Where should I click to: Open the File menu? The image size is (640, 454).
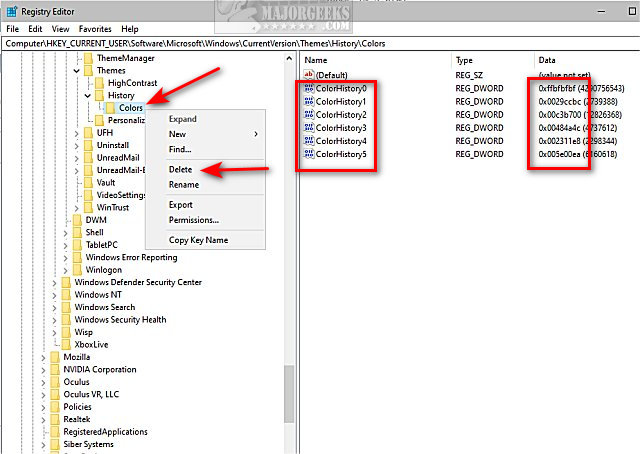pos(13,29)
